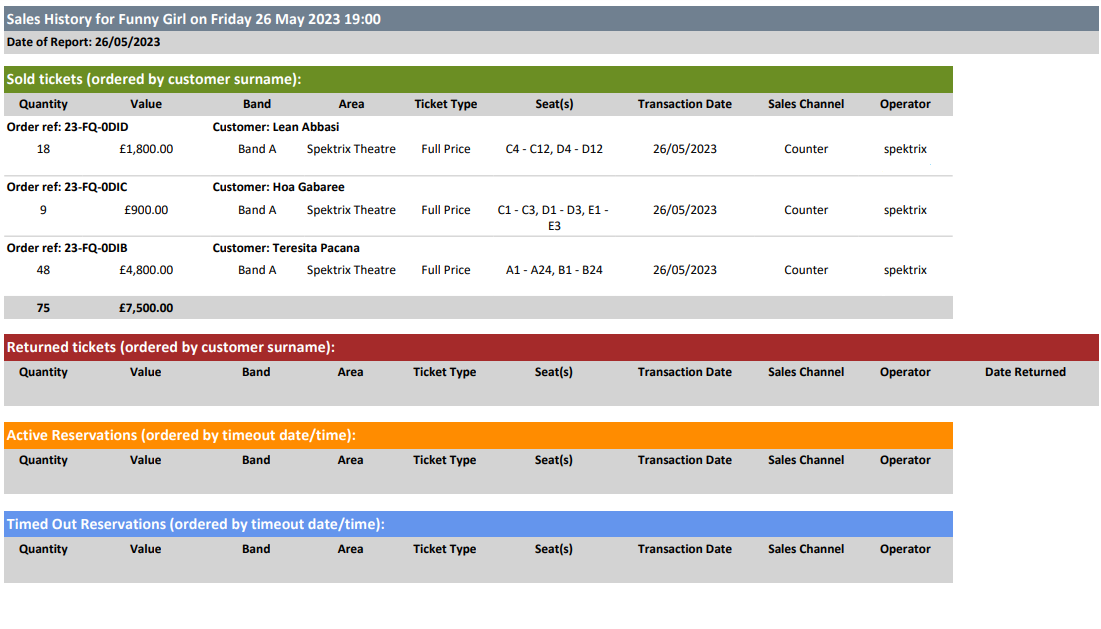Click the report title Sales History for Funny Girl
This screenshot has width=1101, height=629.
(194, 19)
